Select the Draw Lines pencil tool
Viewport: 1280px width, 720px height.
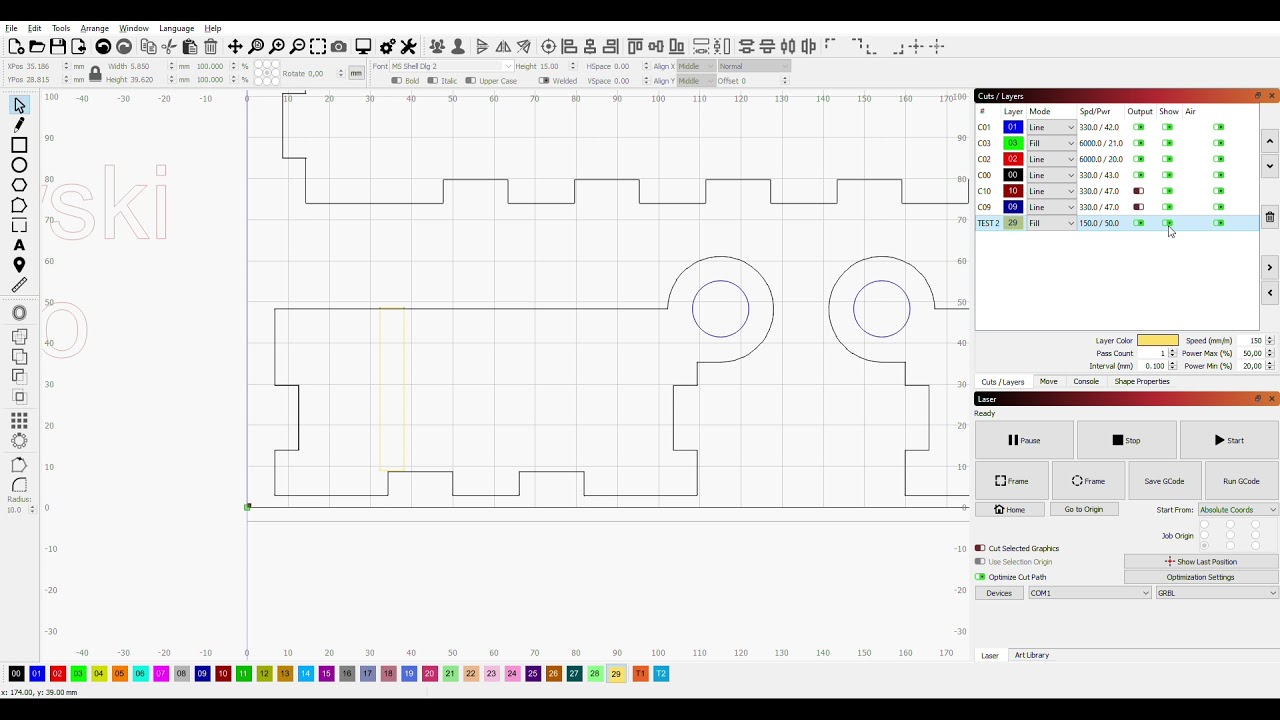(19, 125)
